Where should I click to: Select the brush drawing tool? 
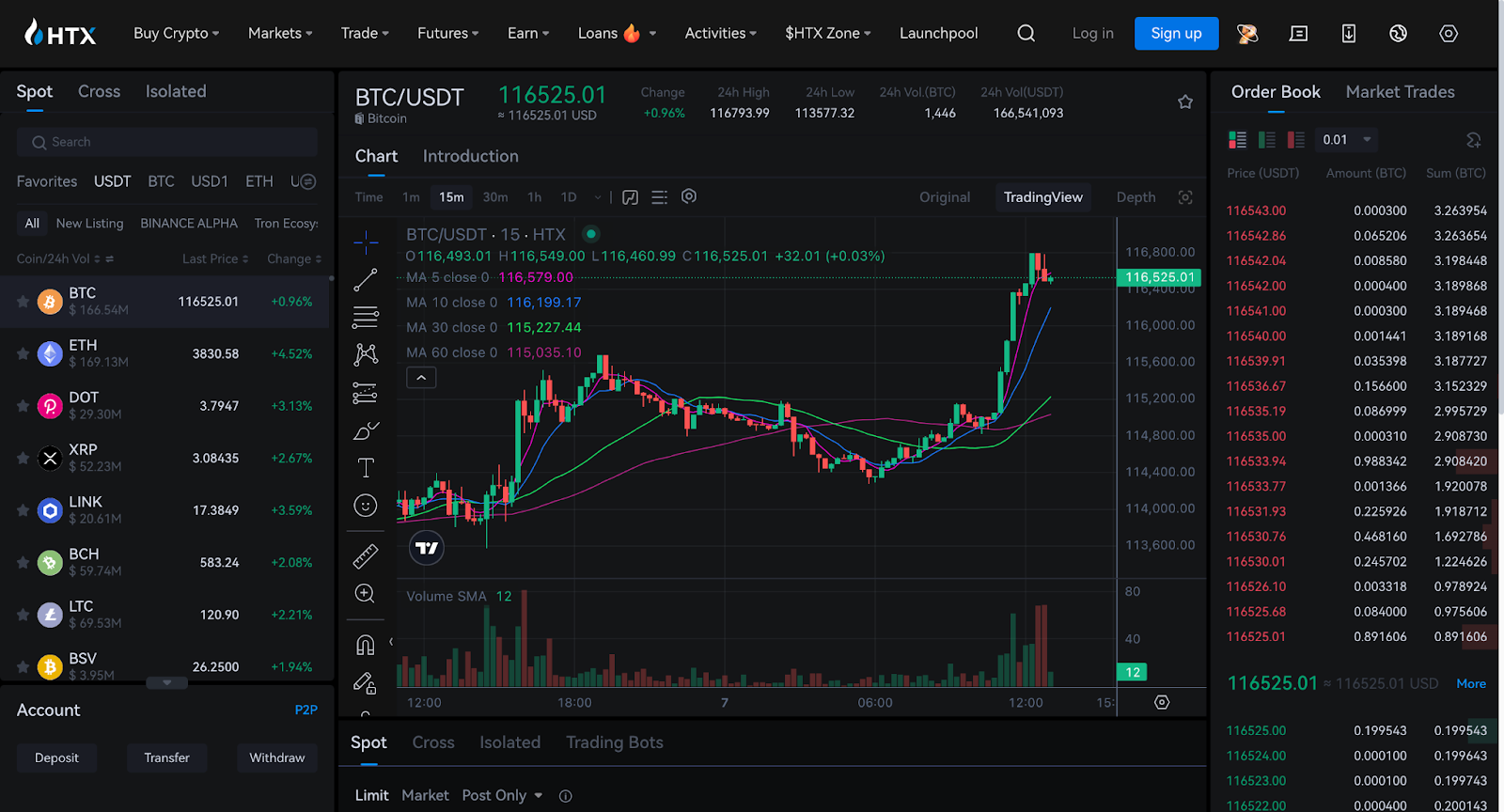[366, 430]
